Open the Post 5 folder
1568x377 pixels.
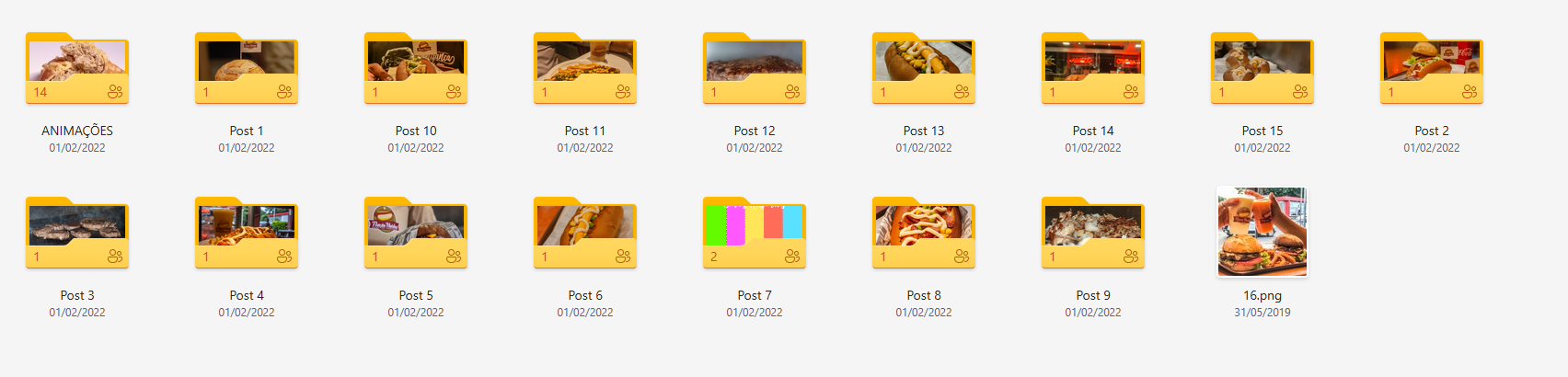[x=416, y=233]
